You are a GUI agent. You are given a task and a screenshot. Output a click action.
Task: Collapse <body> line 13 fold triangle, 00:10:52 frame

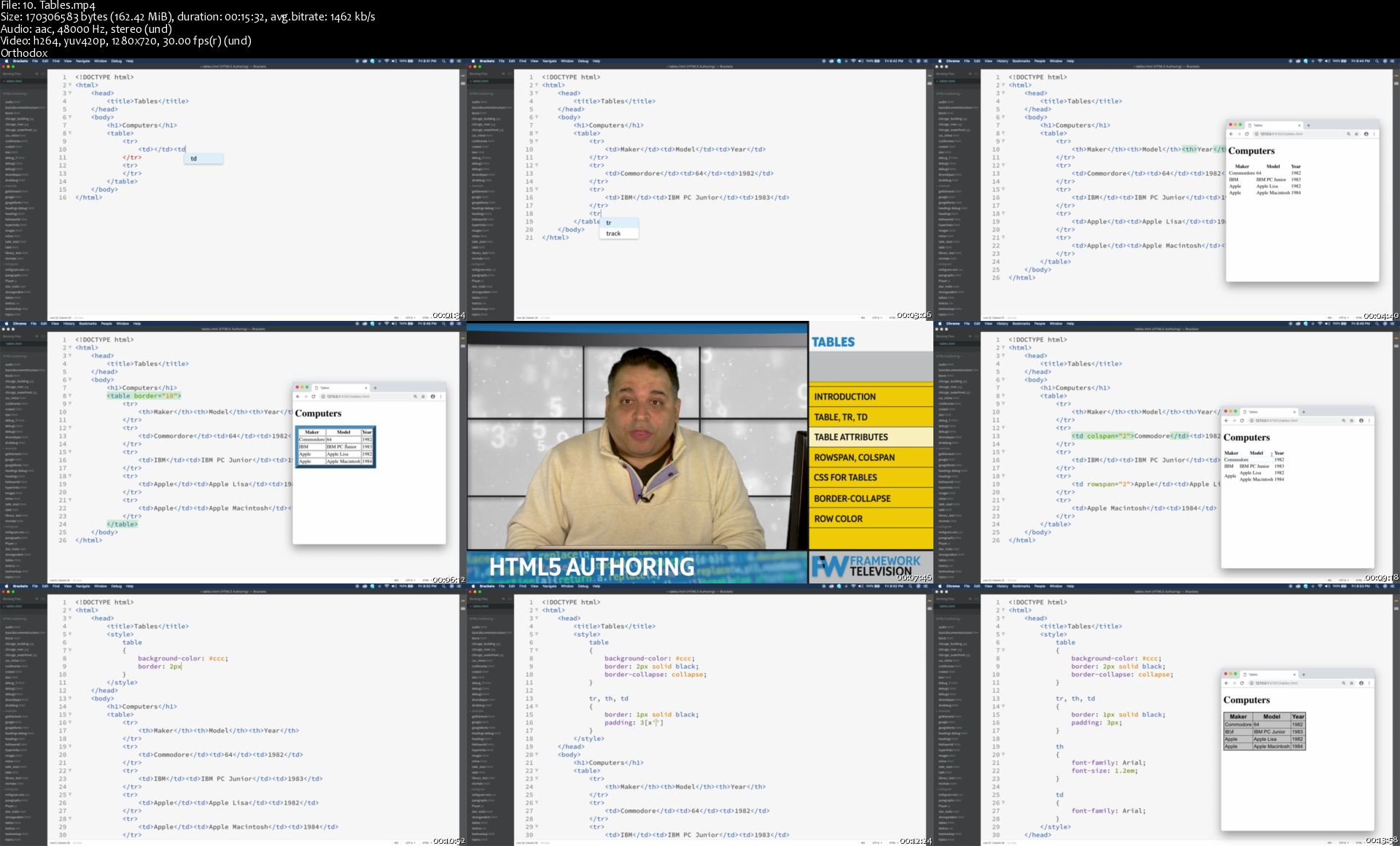point(70,699)
